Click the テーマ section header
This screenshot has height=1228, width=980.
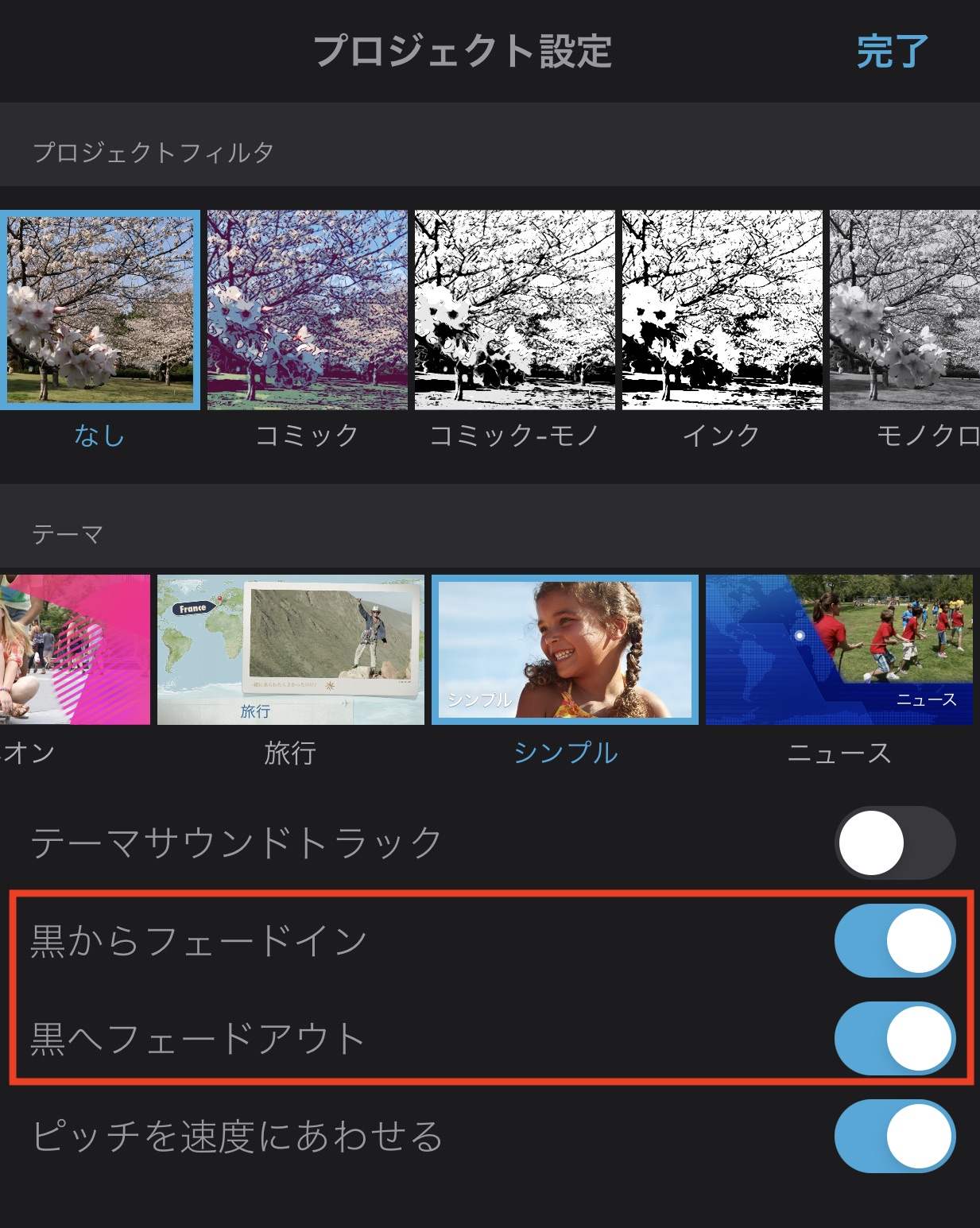coord(68,534)
